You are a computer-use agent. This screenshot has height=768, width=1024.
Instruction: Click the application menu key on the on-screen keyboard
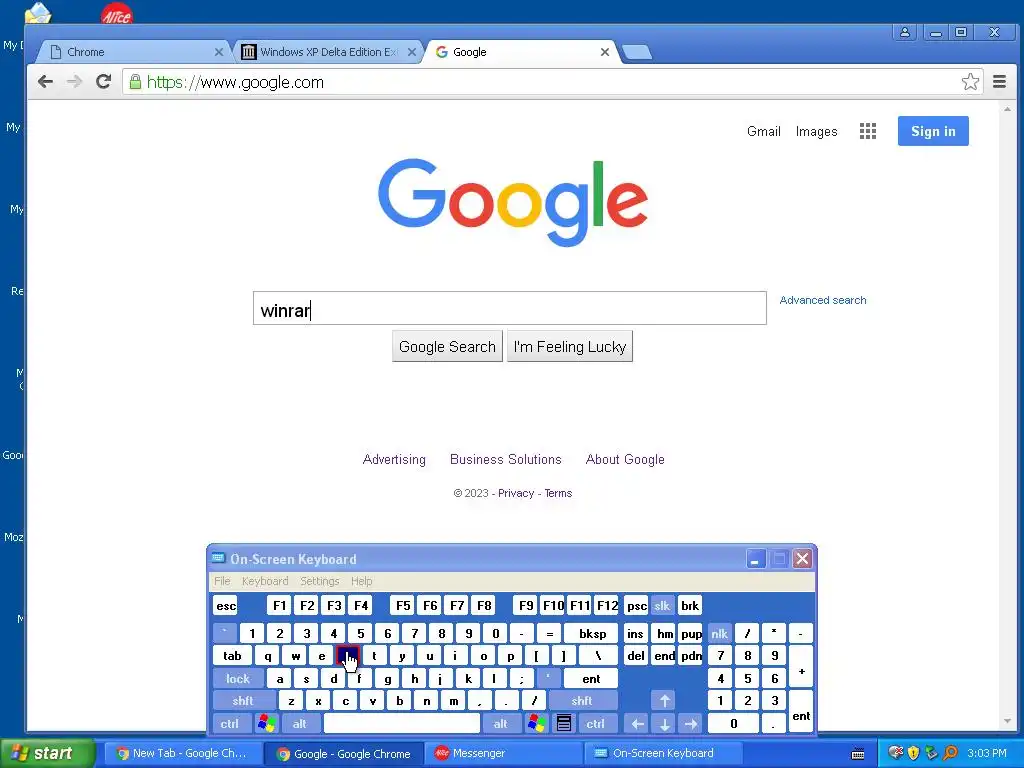point(564,724)
